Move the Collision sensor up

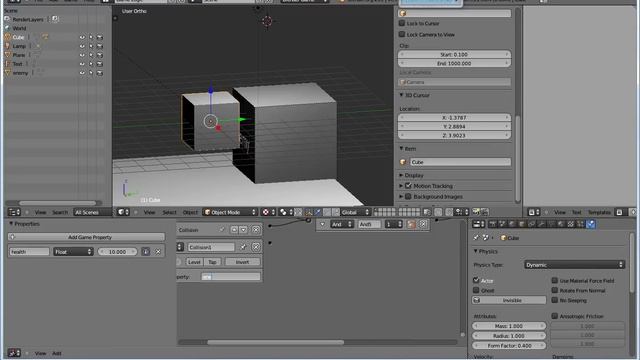pyautogui.click(x=234, y=230)
